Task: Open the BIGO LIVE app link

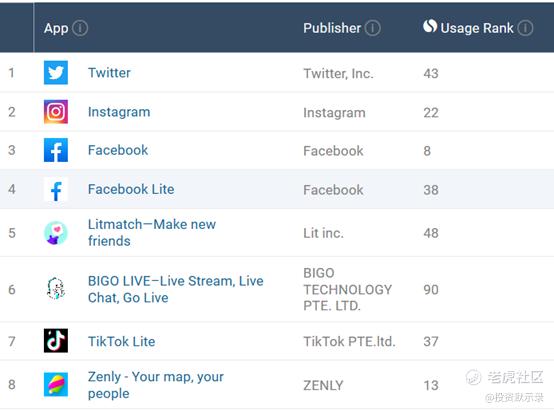Action: tap(176, 289)
